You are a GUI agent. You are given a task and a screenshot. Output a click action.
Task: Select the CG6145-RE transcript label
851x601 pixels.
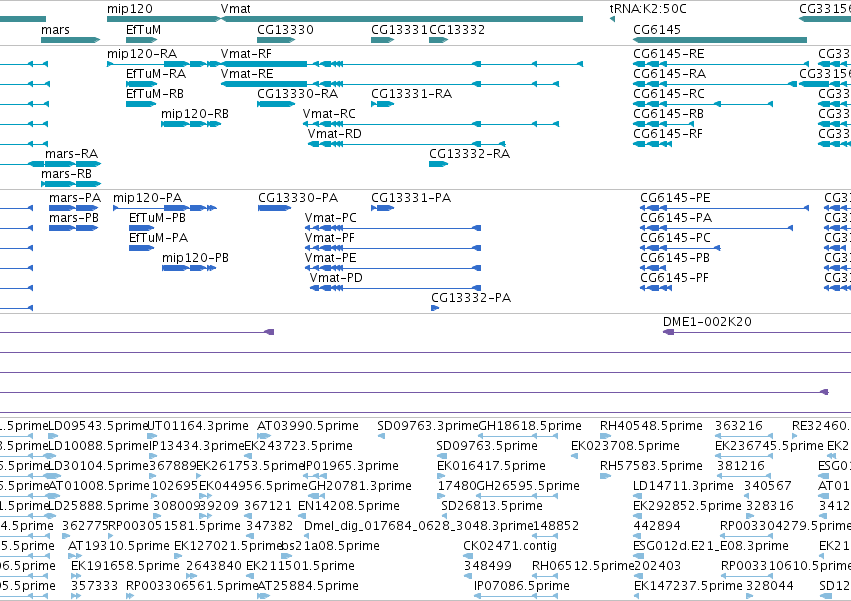click(669, 54)
